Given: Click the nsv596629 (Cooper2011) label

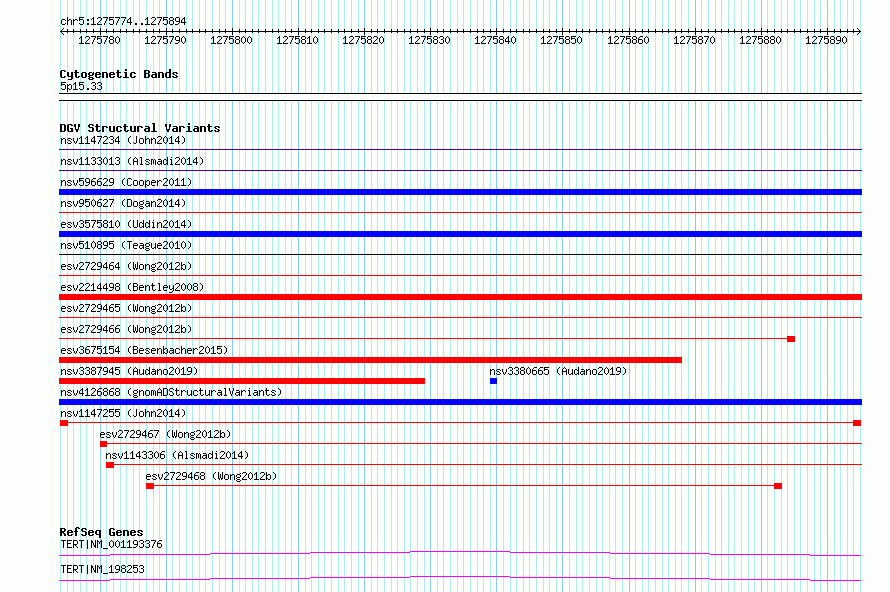Looking at the screenshot, I should [x=126, y=182].
